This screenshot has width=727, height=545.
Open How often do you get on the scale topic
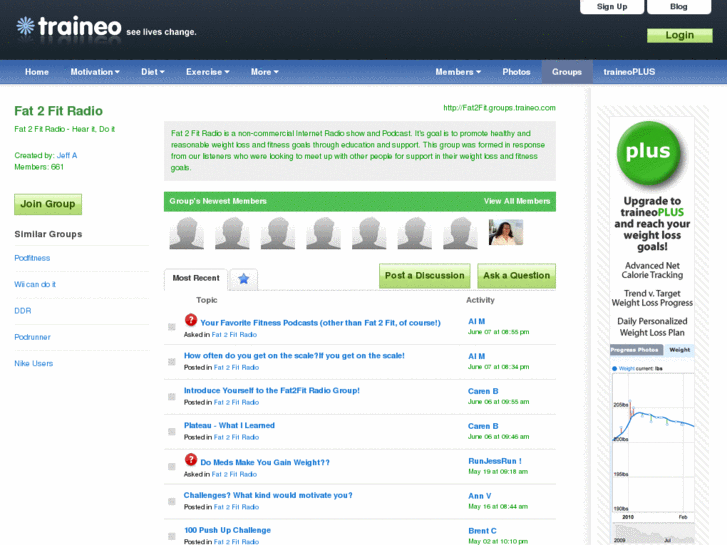[294, 356]
